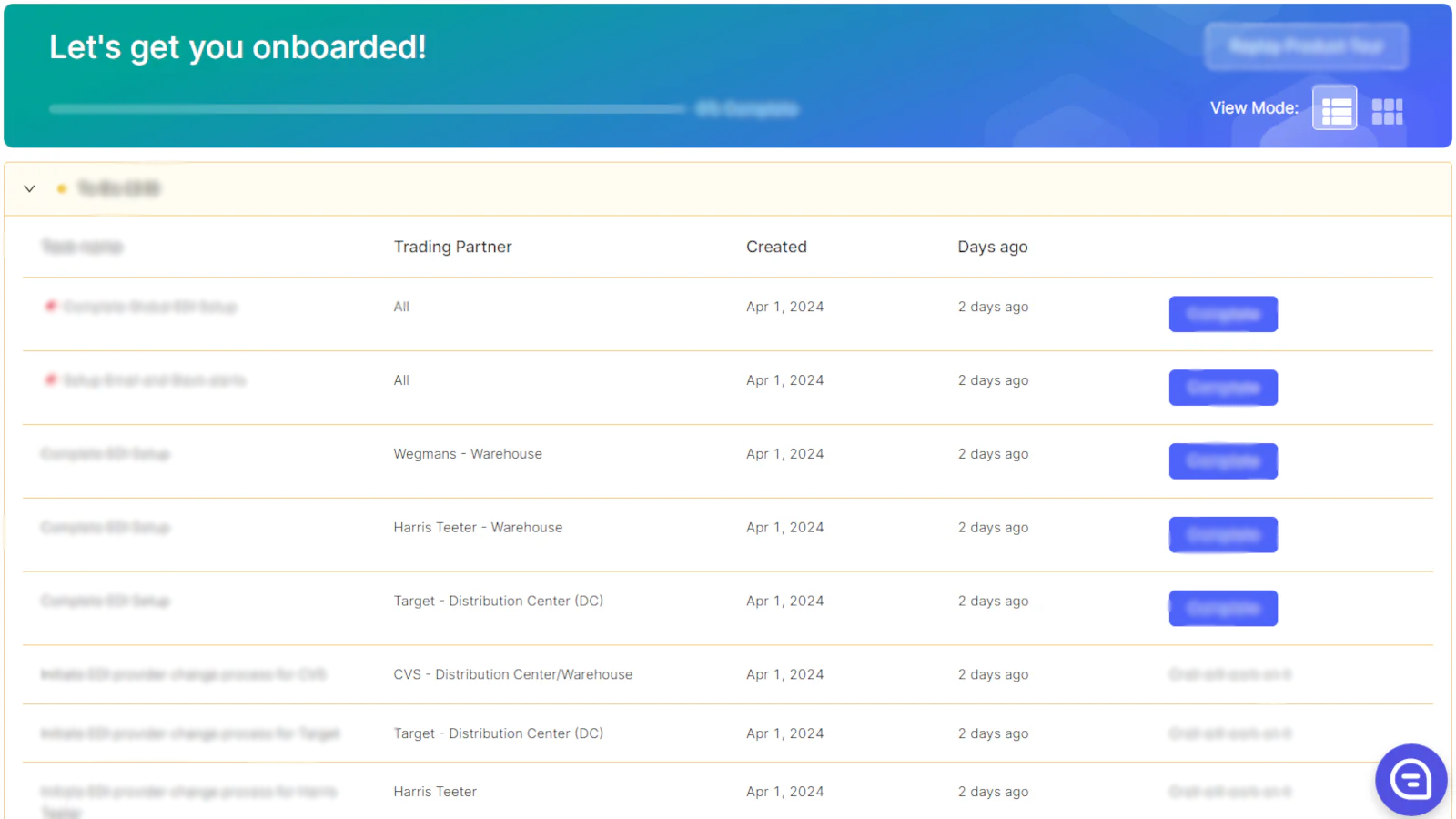The image size is (1456, 819).
Task: Click blue button for Harris Teeter - Warehouse
Action: tap(1223, 535)
